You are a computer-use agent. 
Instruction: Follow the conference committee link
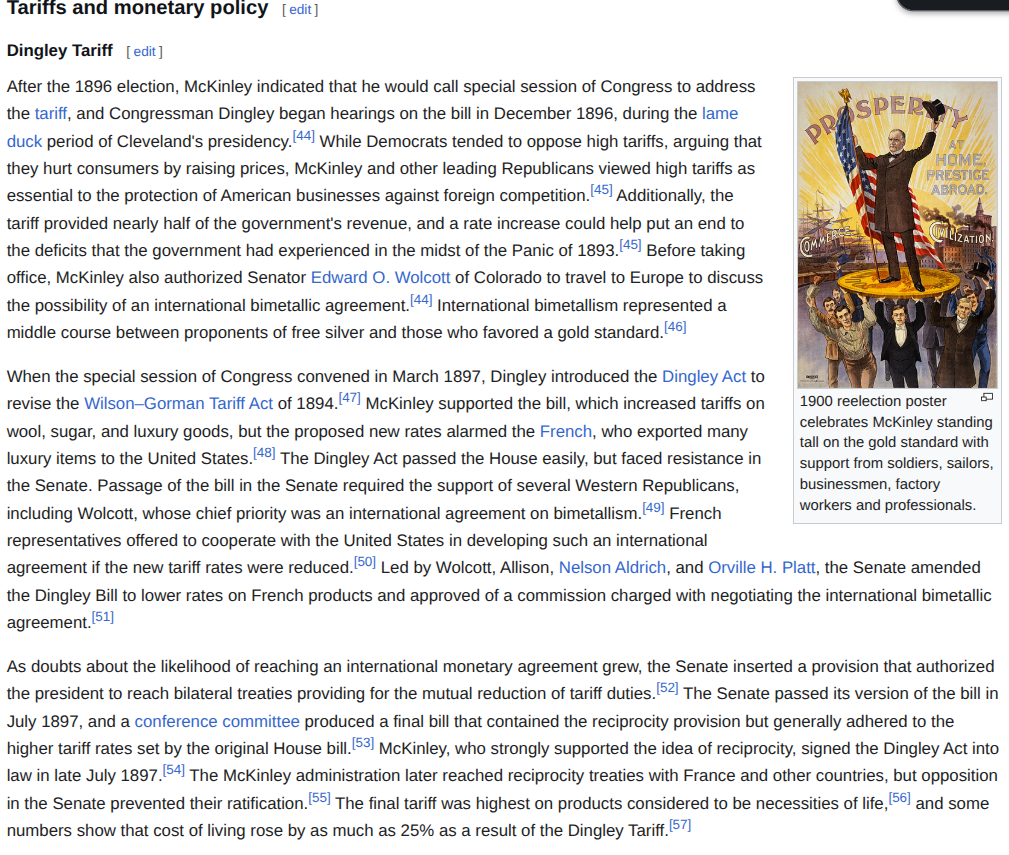pyautogui.click(x=217, y=722)
